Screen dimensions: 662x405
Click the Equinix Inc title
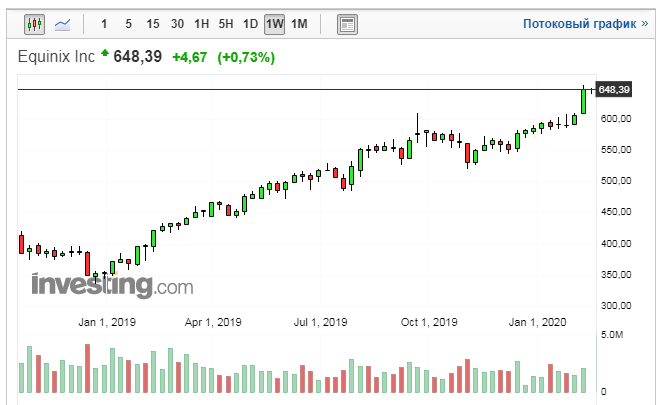pos(56,57)
